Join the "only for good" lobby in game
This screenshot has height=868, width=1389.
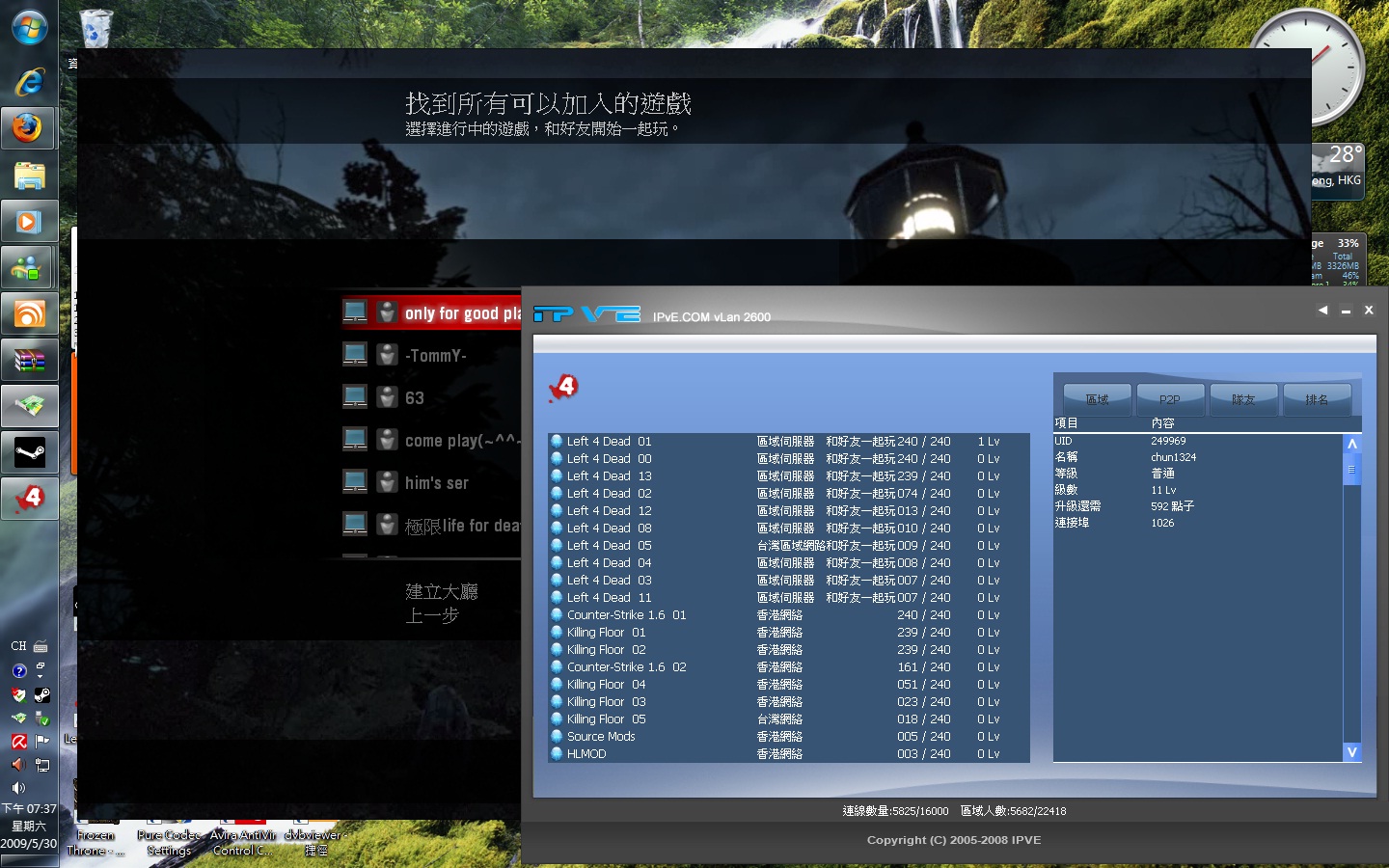[x=431, y=312]
